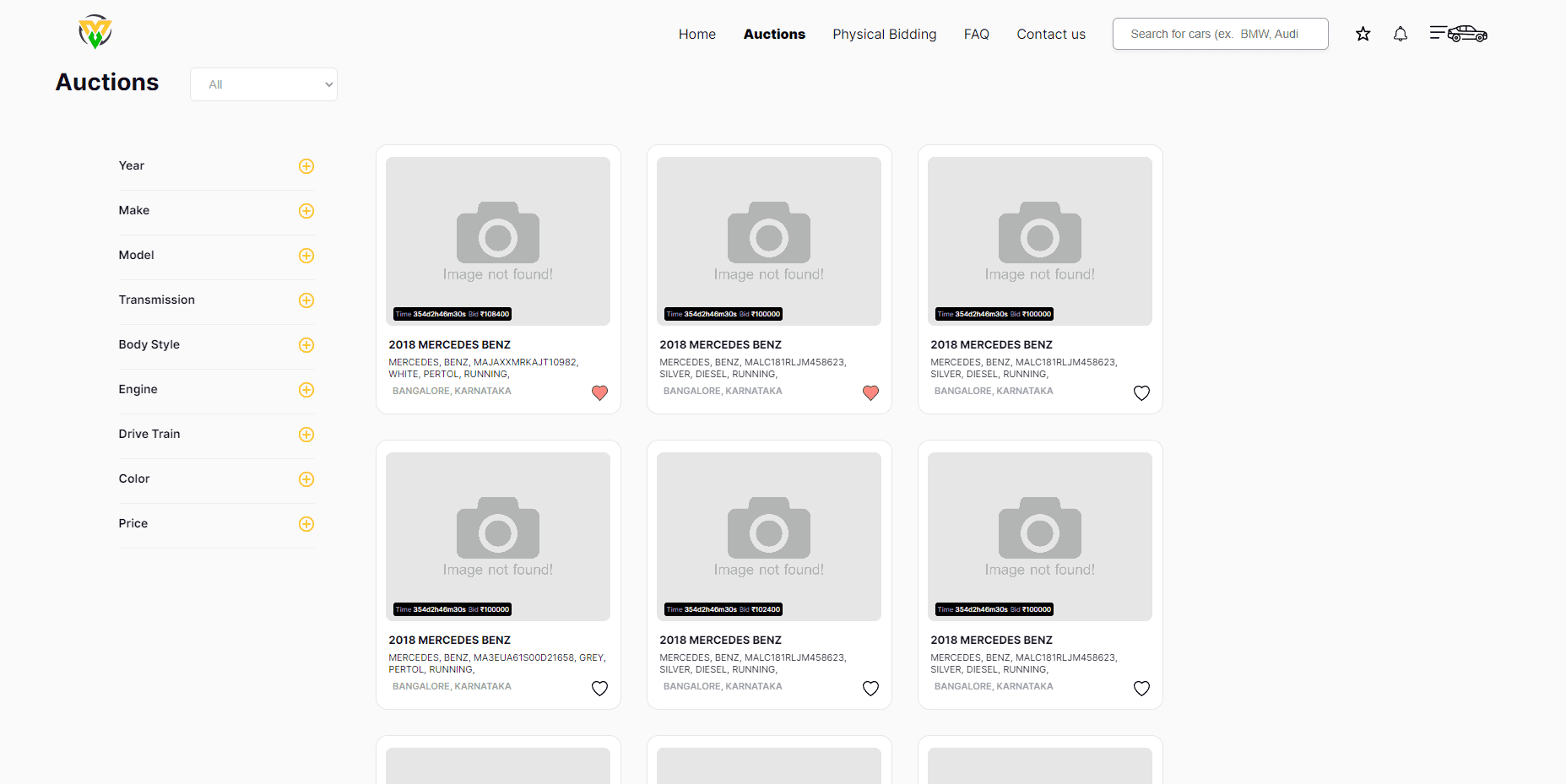Open image of grey MA3EUA61S00D21658 Mercedes

click(498, 537)
